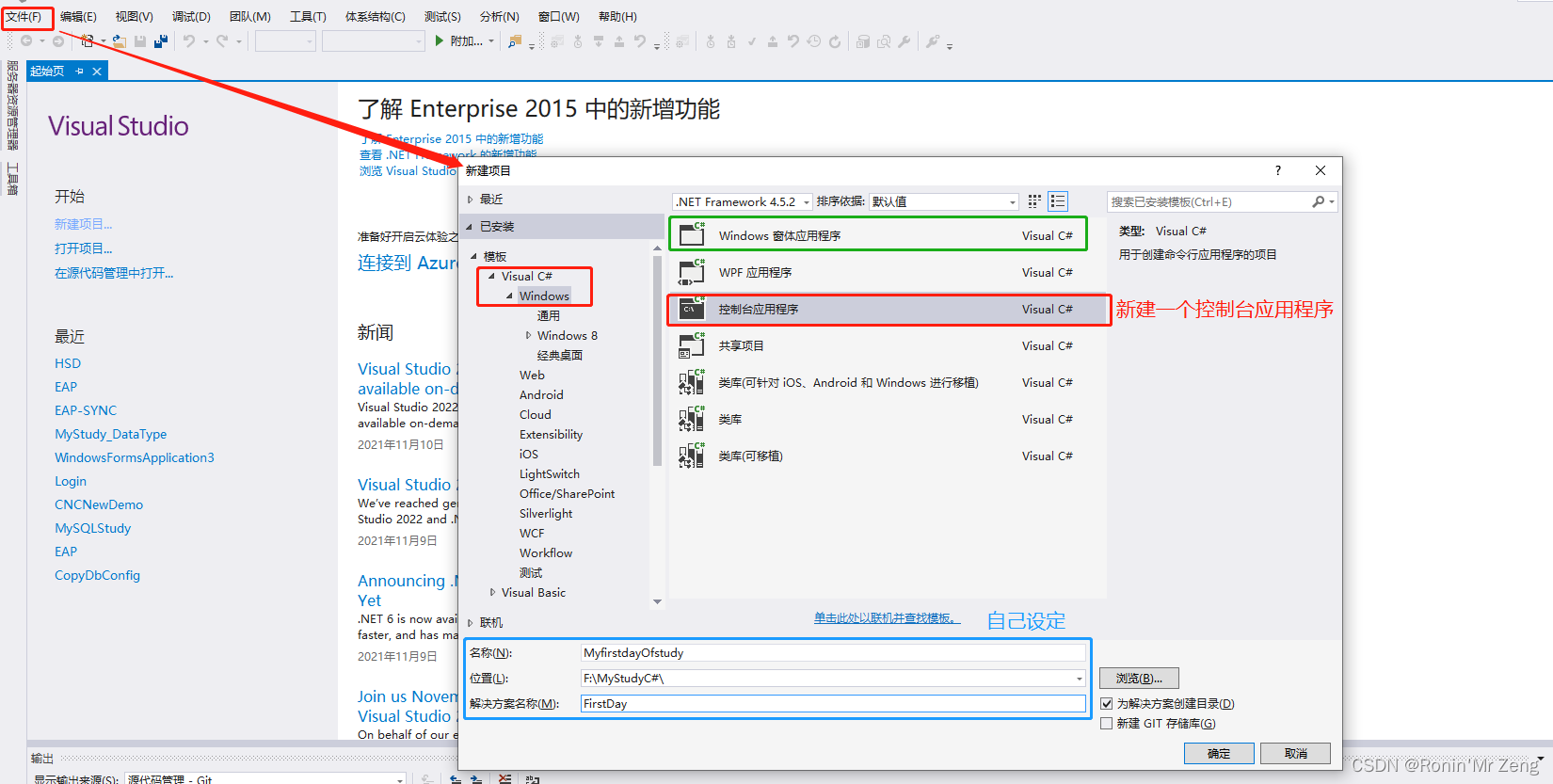Viewport: 1553px width, 784px height.
Task: Click the navigate forward toolbar icon
Action: 58,41
